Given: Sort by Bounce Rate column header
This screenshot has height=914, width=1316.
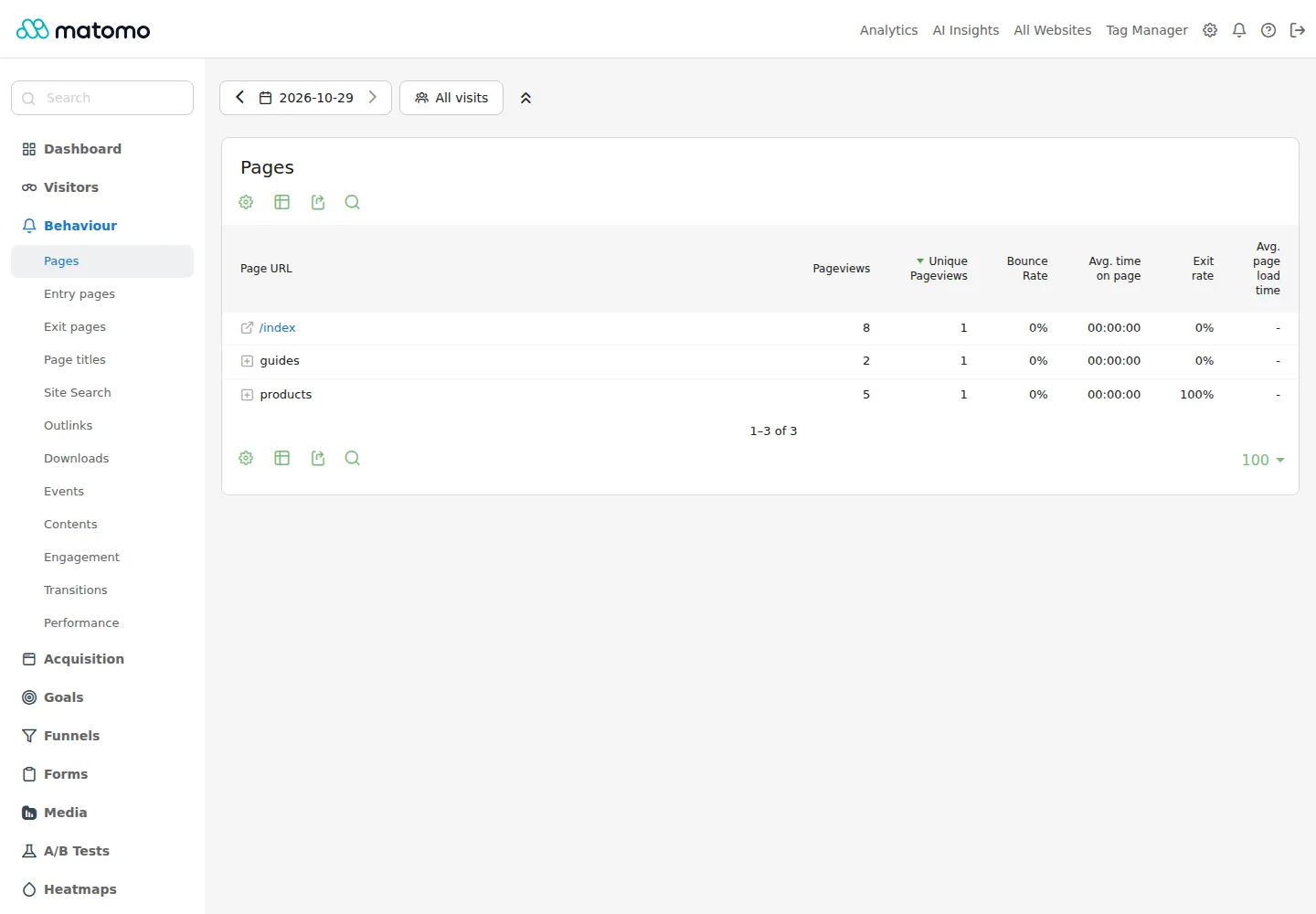Looking at the screenshot, I should [x=1027, y=269].
